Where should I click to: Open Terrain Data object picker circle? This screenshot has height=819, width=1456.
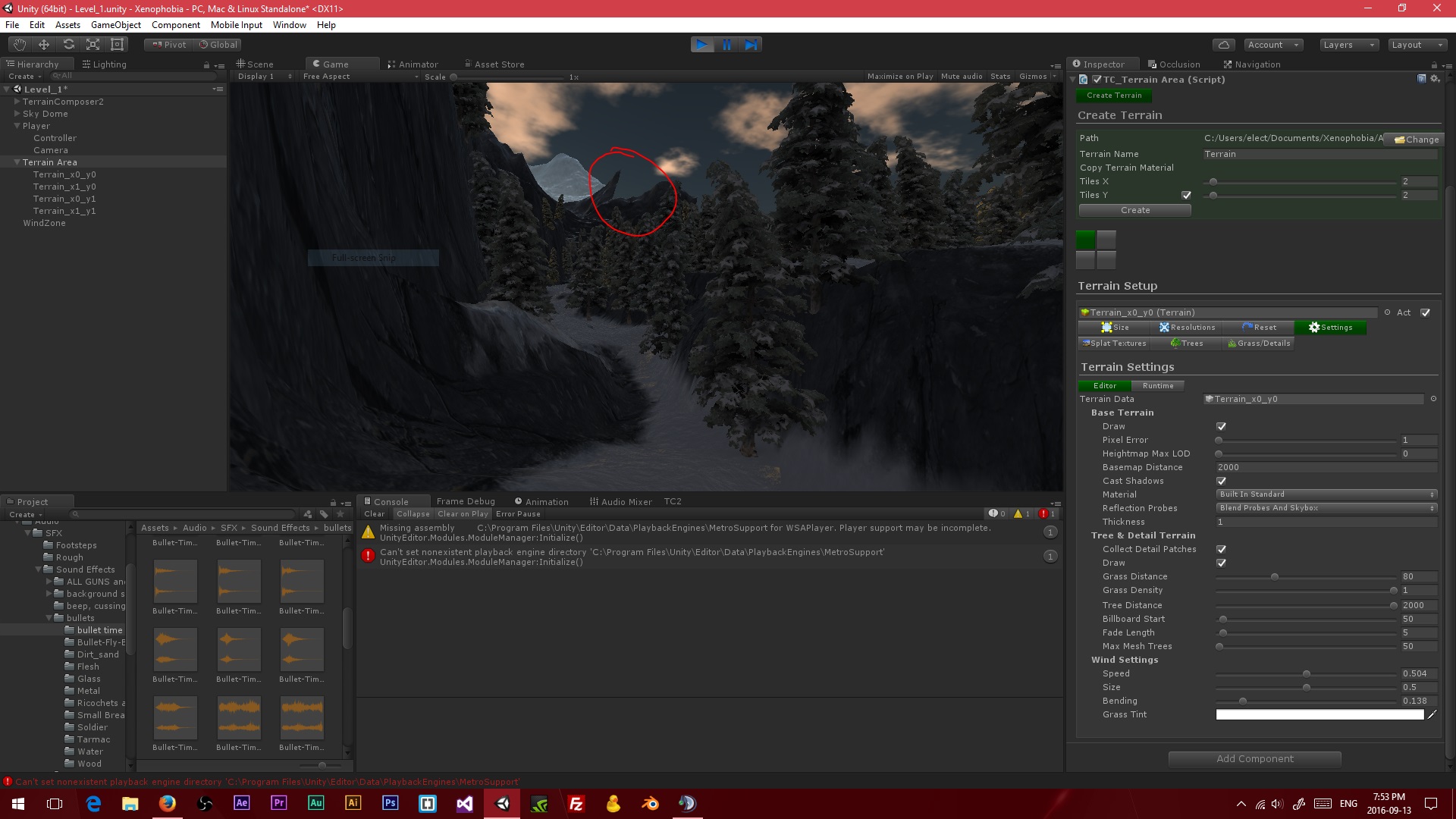[1433, 399]
